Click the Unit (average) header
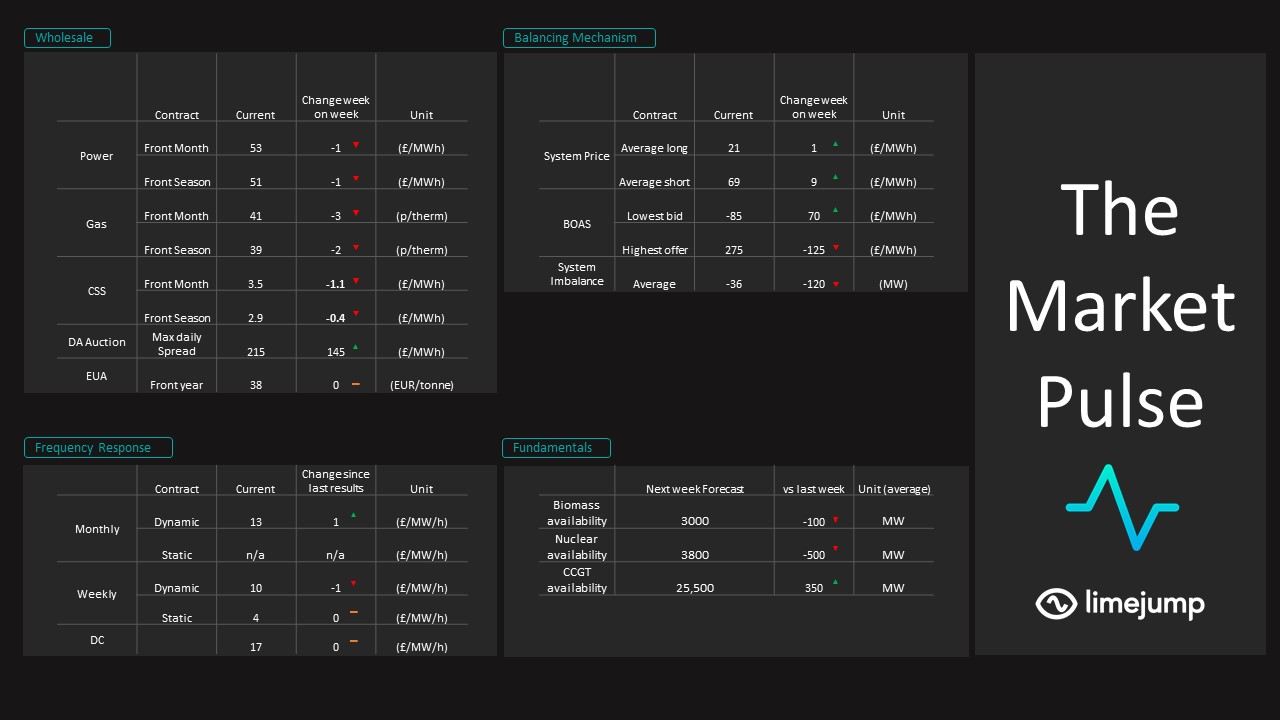The height and width of the screenshot is (720, 1280). (x=894, y=489)
